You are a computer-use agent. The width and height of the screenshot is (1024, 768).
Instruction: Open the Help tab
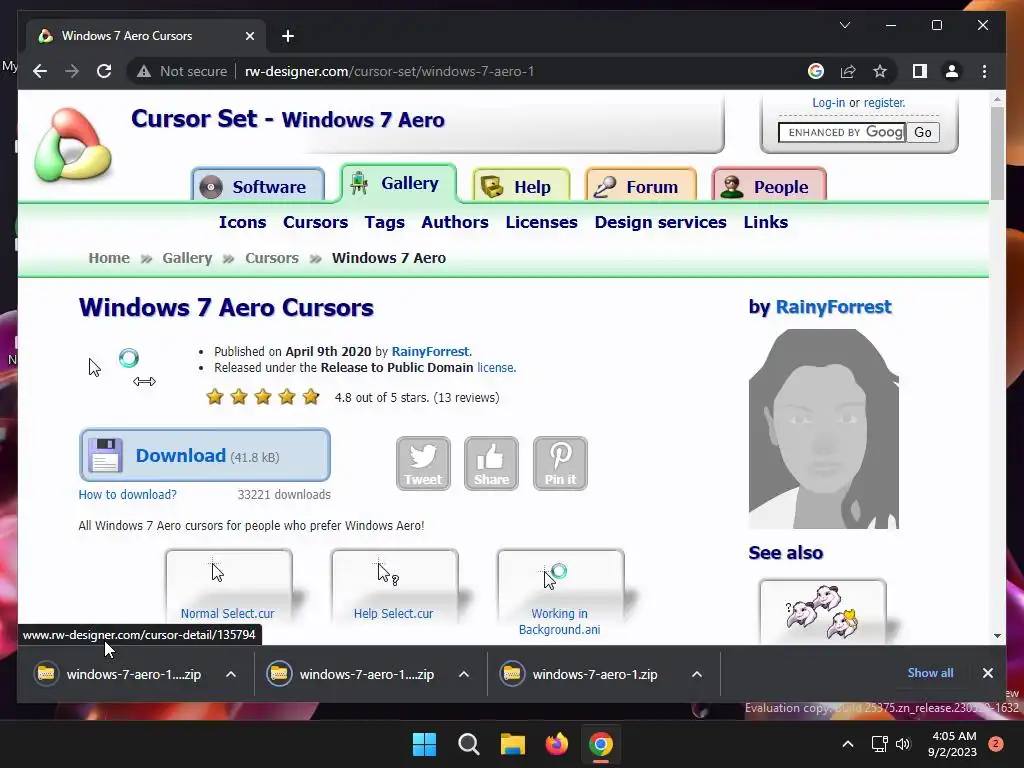click(x=521, y=186)
